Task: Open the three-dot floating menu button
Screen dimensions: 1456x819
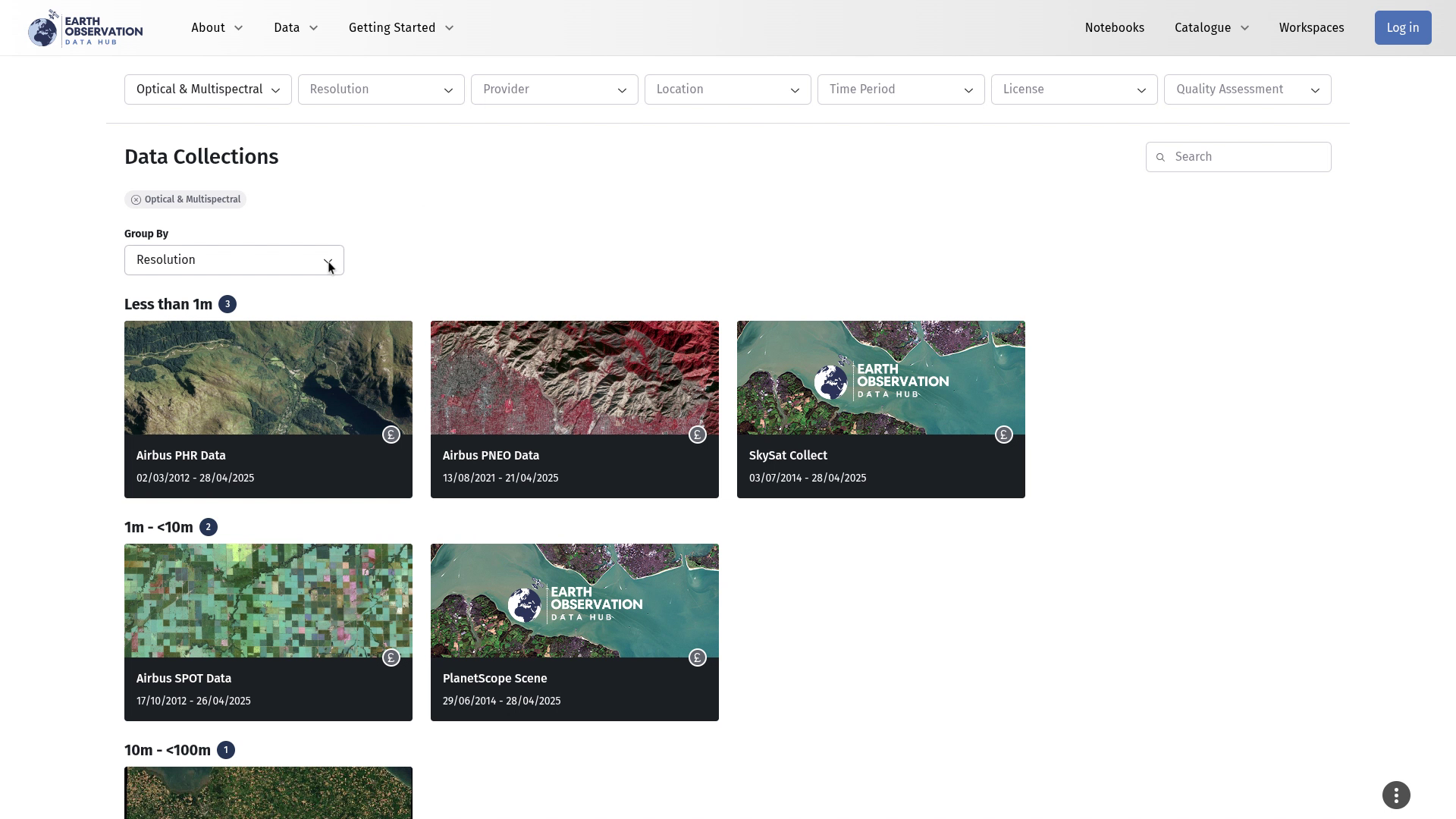Action: tap(1396, 795)
